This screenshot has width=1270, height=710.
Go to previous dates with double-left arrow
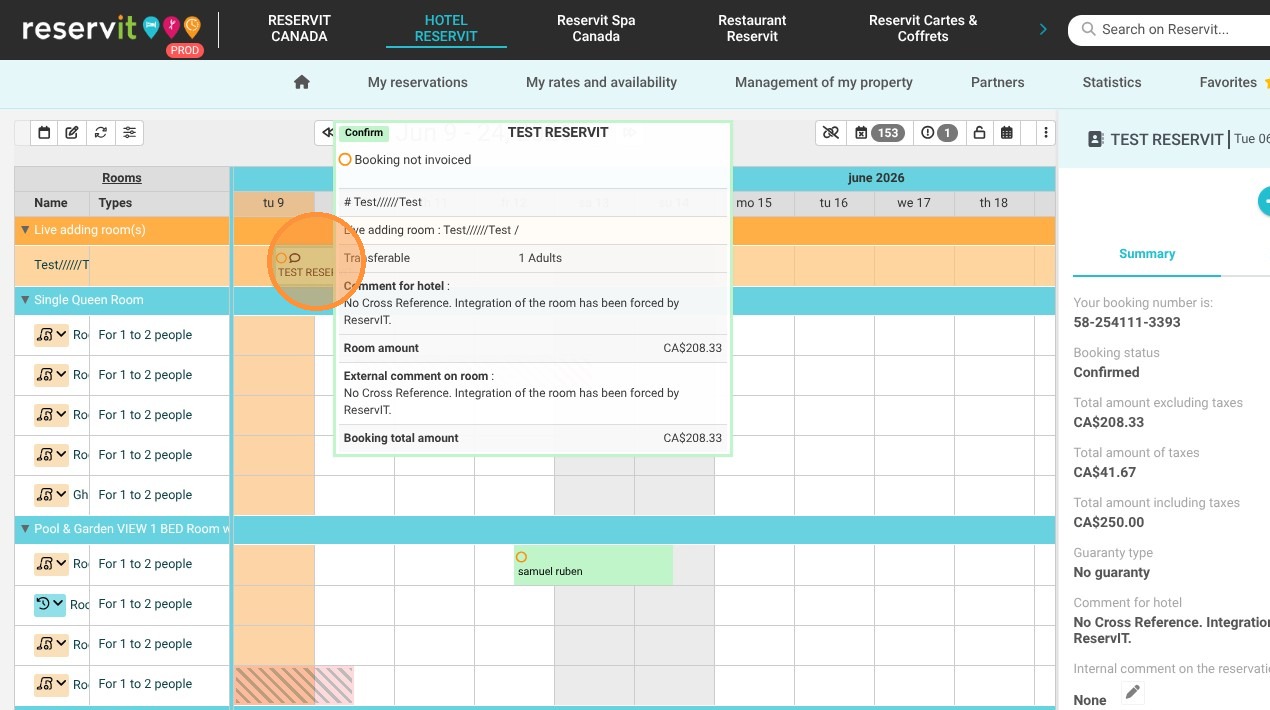326,132
